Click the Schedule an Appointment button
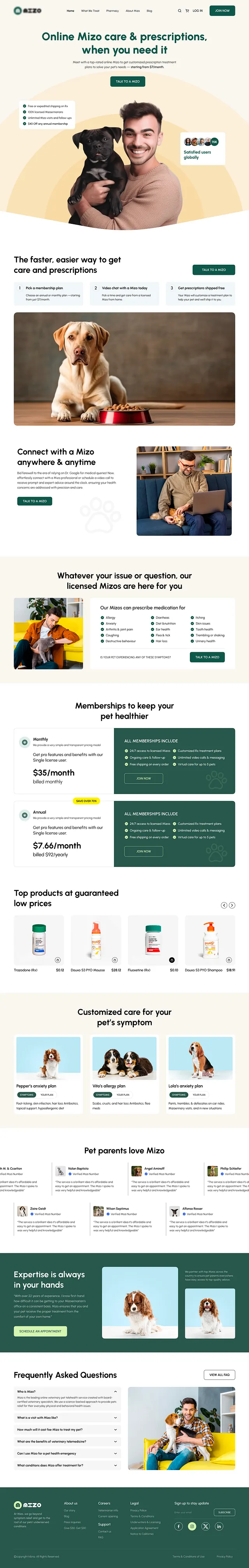This screenshot has width=249, height=1568. point(40,1331)
